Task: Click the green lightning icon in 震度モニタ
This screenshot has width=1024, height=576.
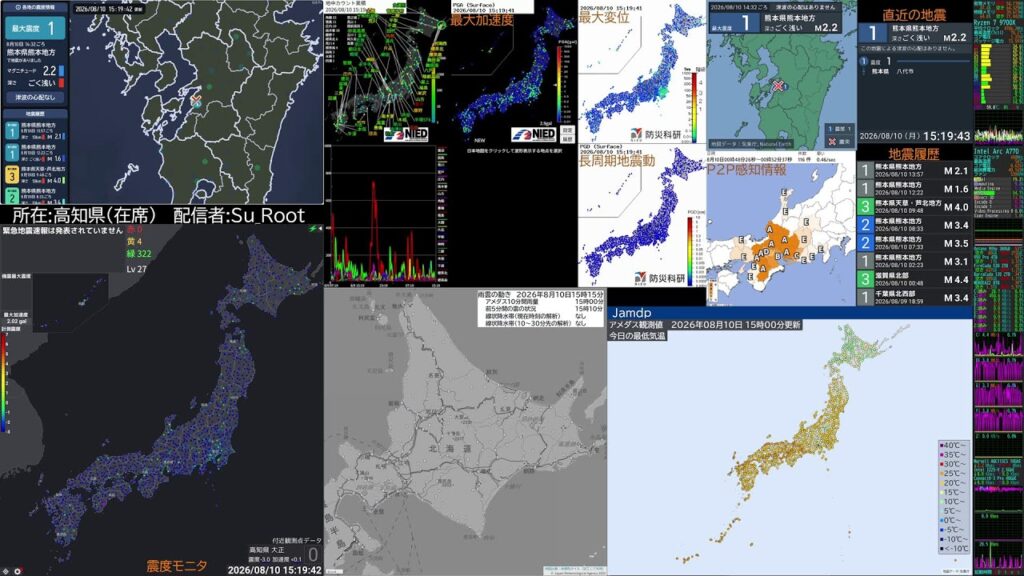Action: tap(312, 229)
